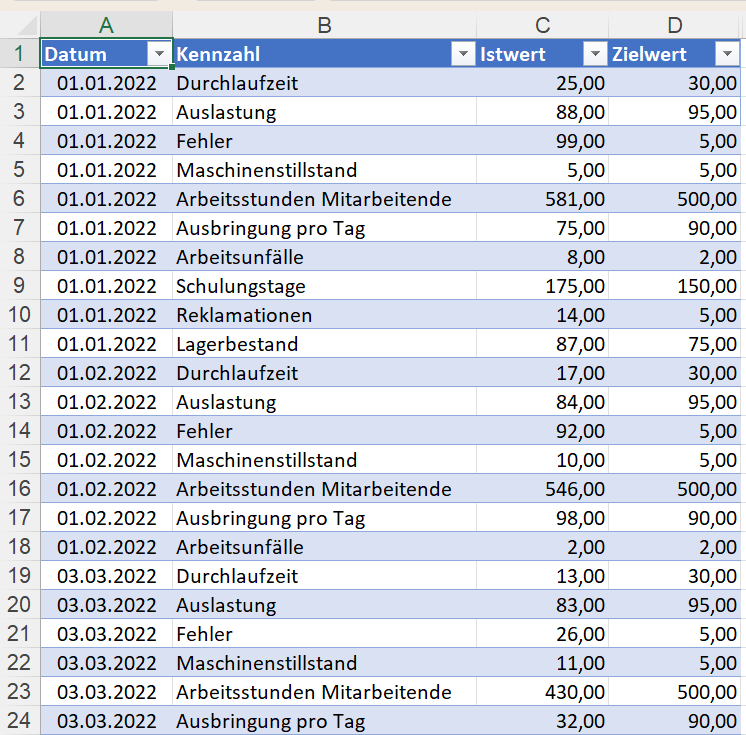Select Istwert value 14,00

click(542, 315)
